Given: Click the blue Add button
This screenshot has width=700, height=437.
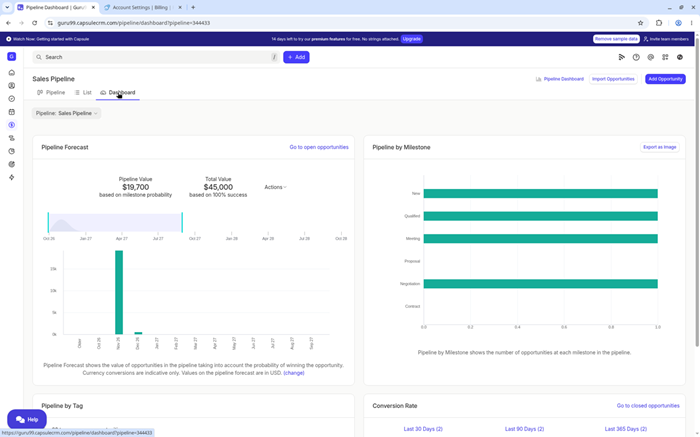Looking at the screenshot, I should (296, 57).
